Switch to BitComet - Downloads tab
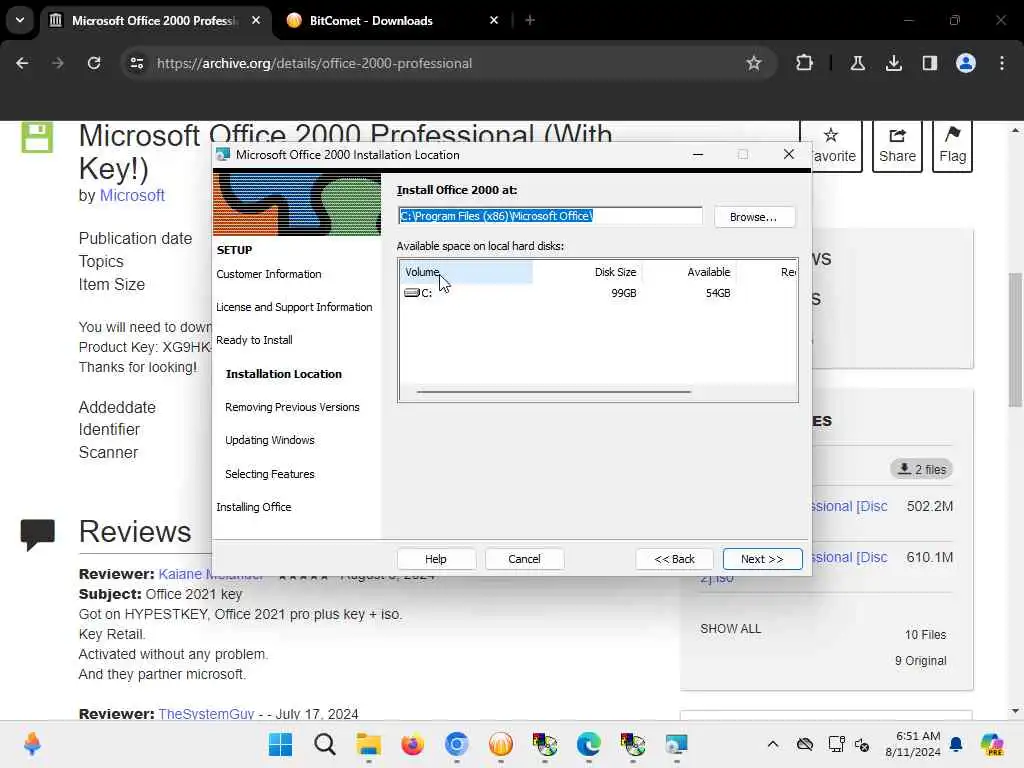 point(392,21)
